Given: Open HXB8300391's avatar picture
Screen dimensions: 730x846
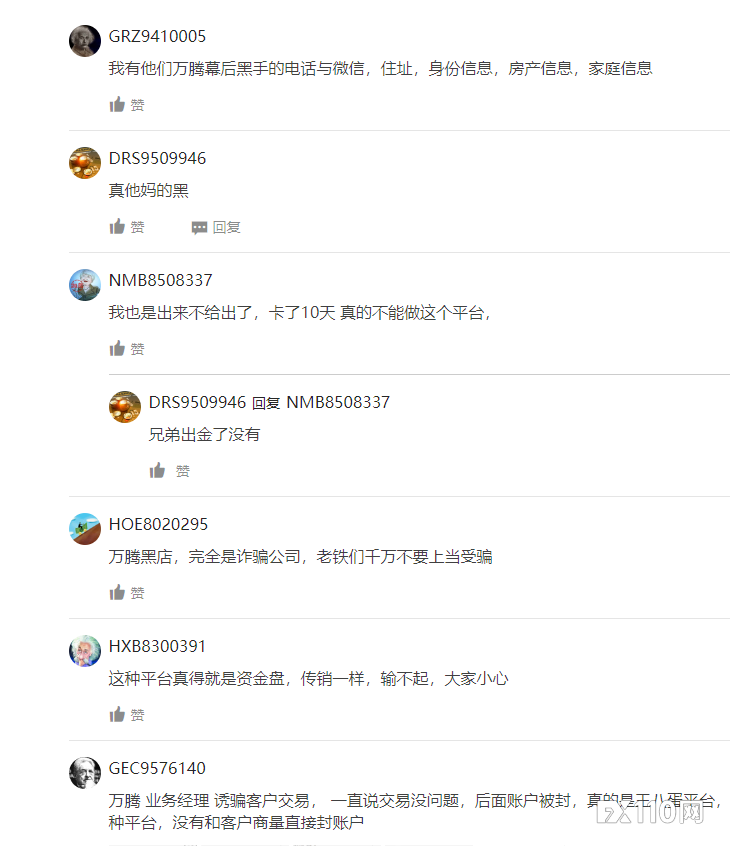Looking at the screenshot, I should (x=85, y=650).
